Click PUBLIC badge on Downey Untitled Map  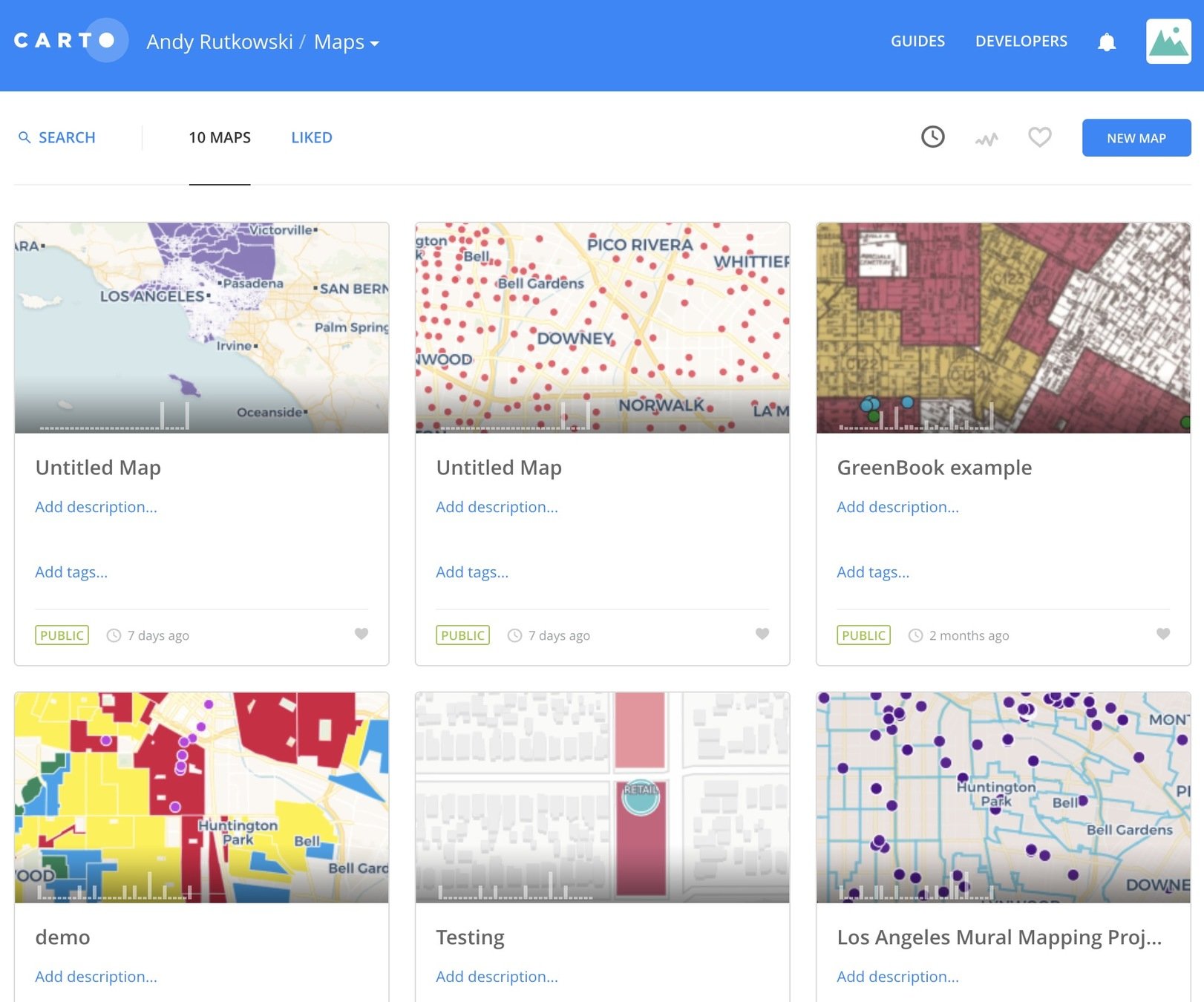[462, 635]
